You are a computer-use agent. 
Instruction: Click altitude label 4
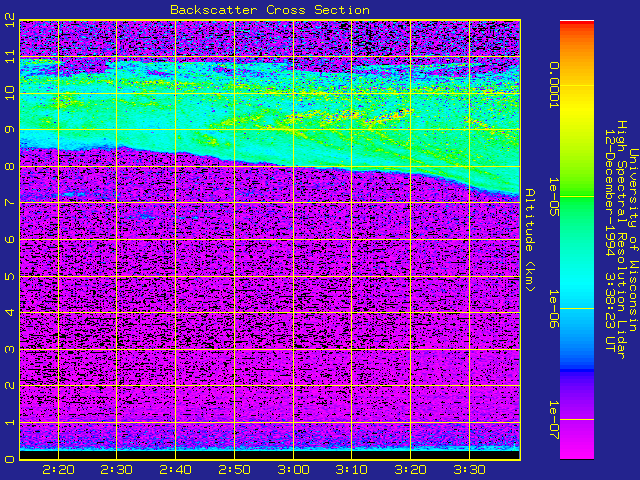(10, 313)
